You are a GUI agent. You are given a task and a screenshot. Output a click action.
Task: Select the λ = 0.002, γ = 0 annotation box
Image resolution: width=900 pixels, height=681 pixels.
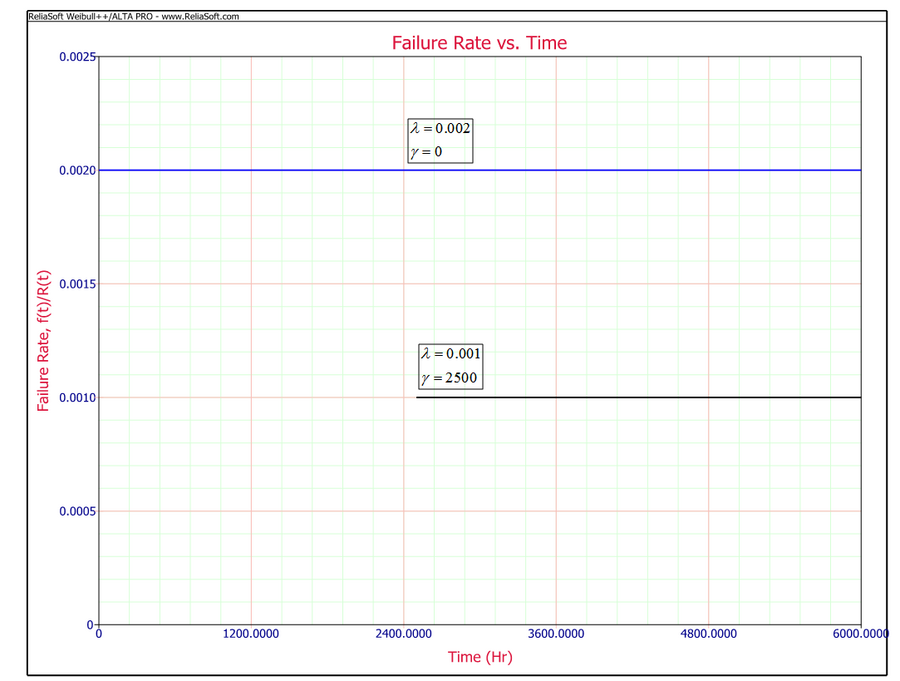click(x=440, y=141)
